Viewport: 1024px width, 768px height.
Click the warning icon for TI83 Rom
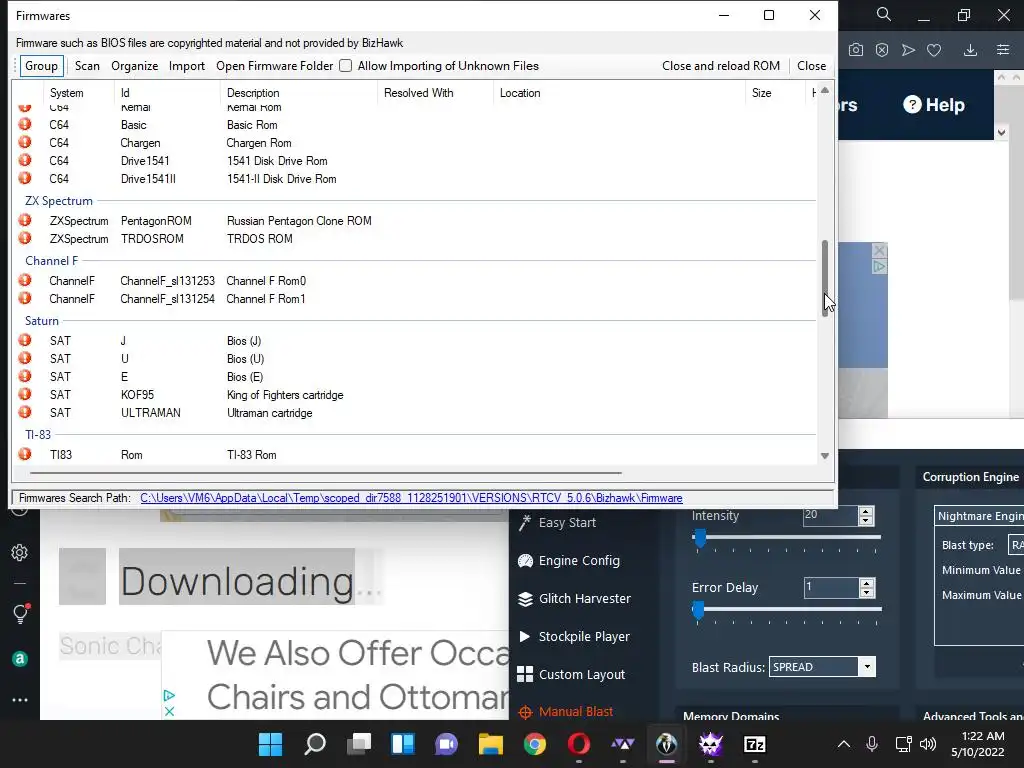[x=25, y=454]
